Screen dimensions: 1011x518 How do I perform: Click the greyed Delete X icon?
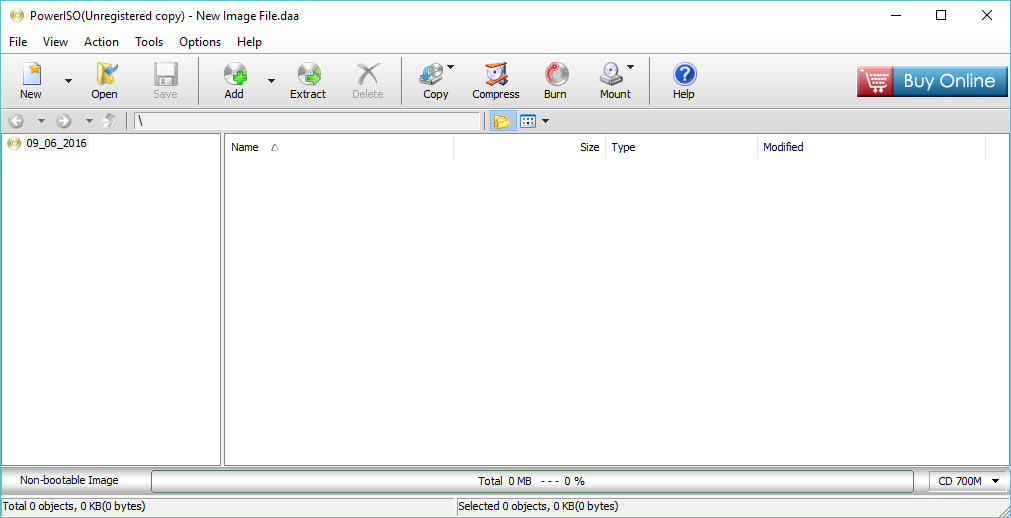click(368, 74)
